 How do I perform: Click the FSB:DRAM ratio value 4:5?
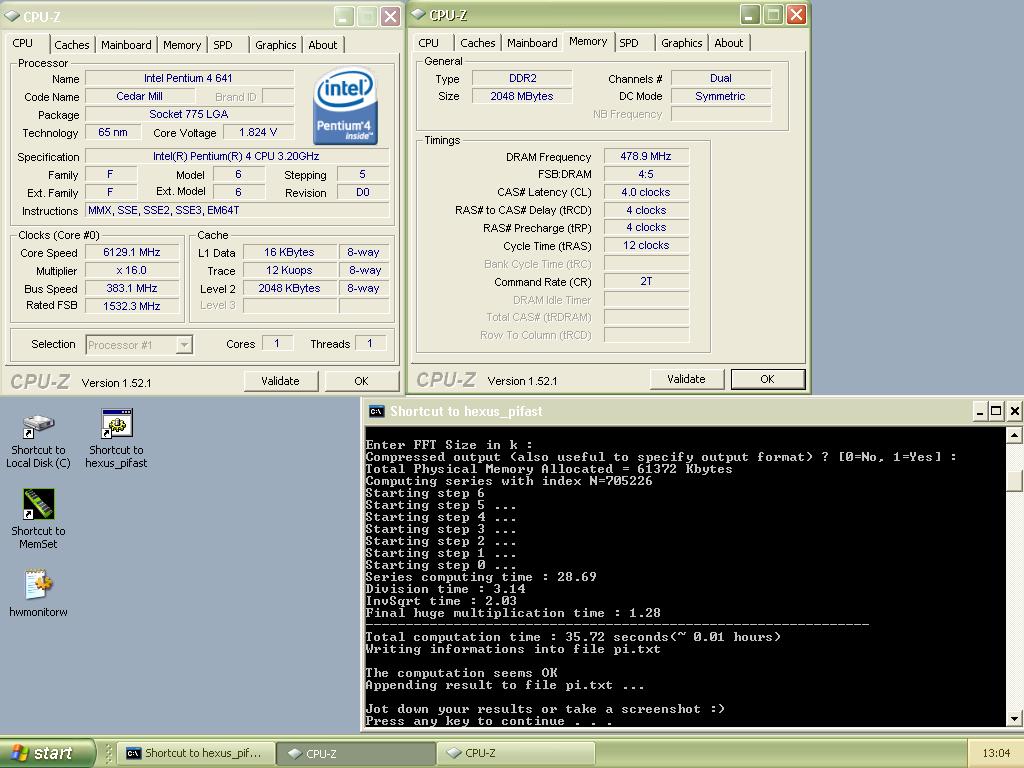[x=646, y=174]
